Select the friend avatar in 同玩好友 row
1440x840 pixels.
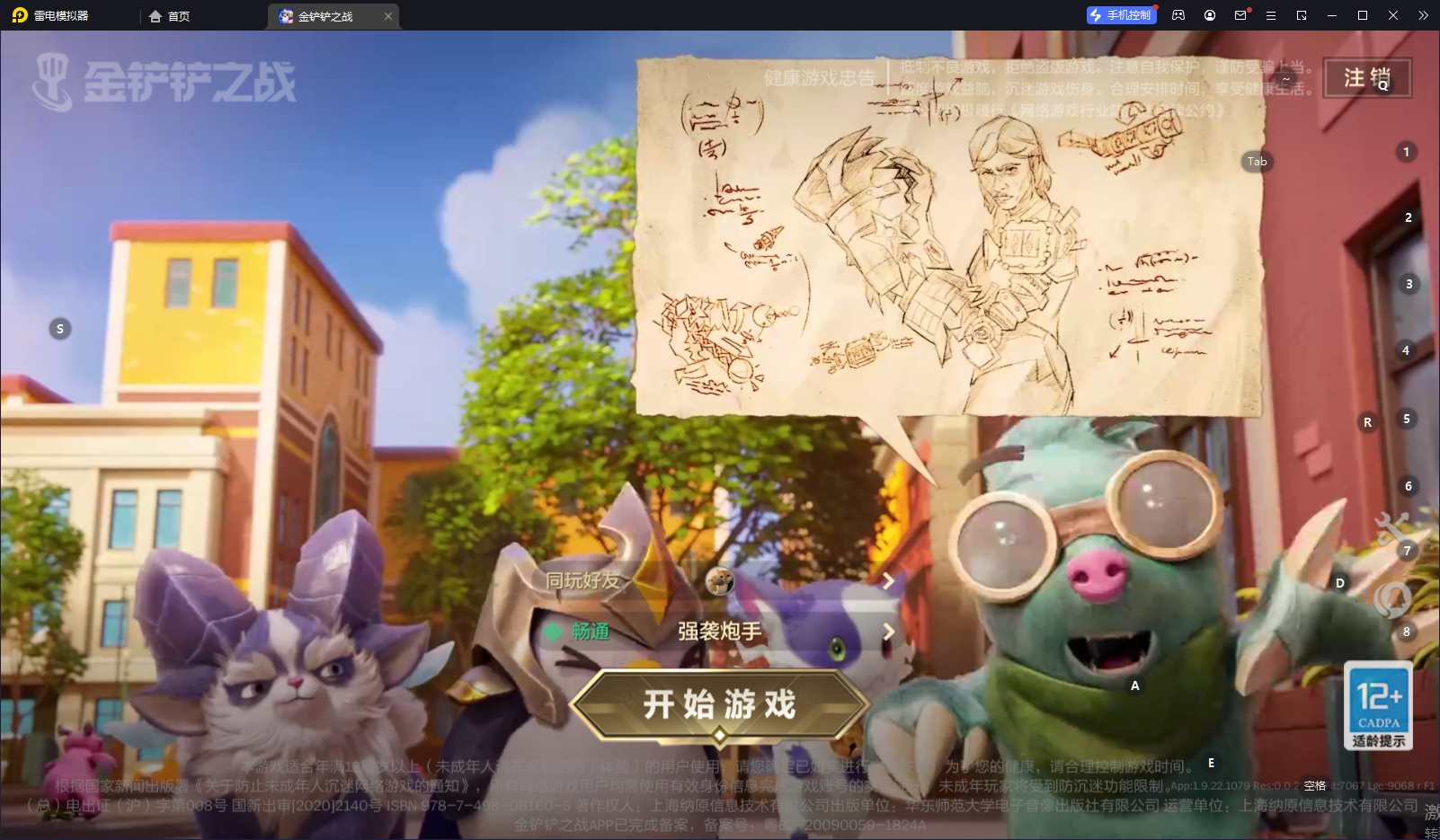pyautogui.click(x=719, y=581)
